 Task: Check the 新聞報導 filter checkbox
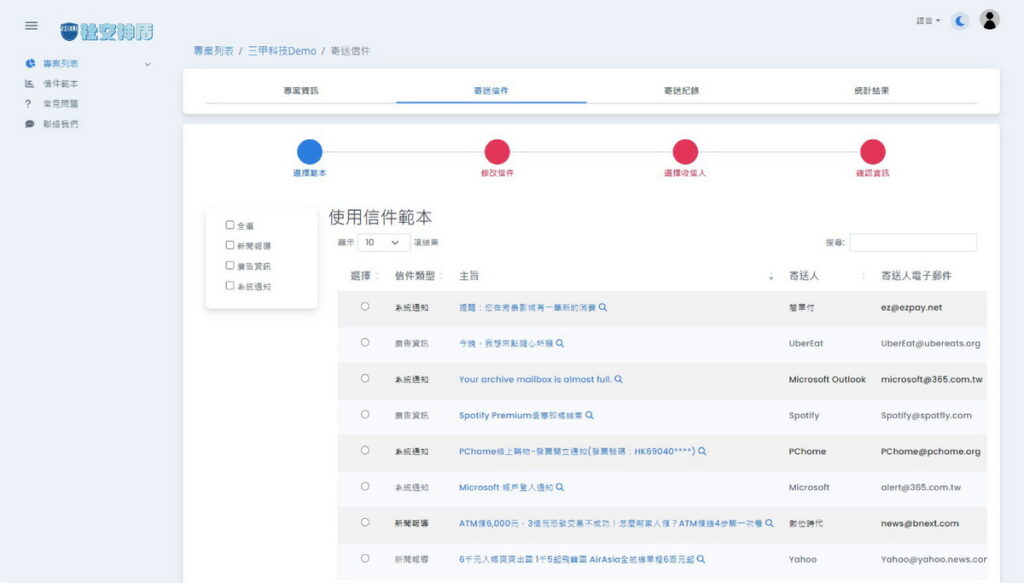point(230,245)
